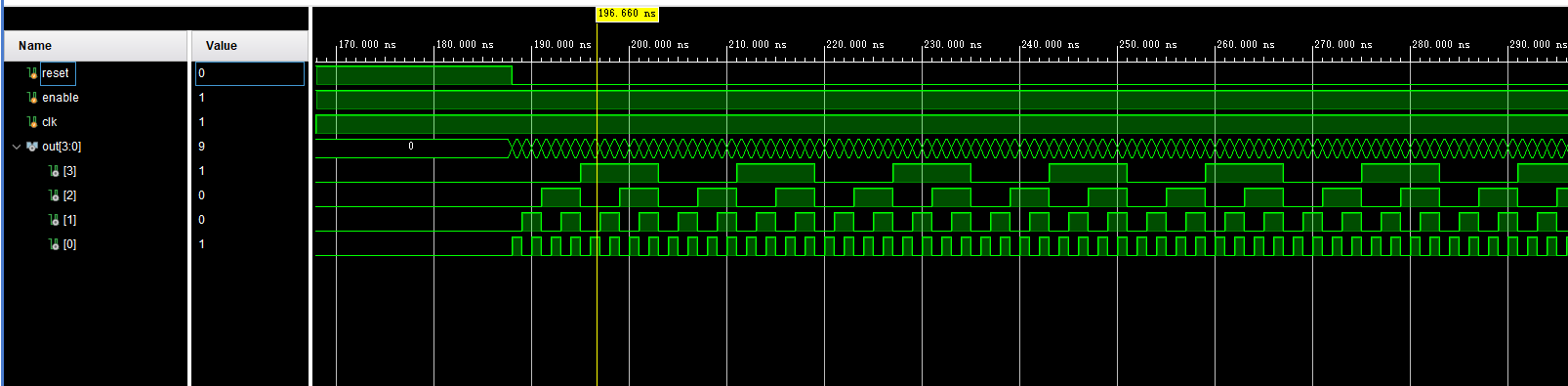Viewport: 1568px width, 386px height.
Task: Click the 220.000 ns time ruler label
Action: pos(855,45)
